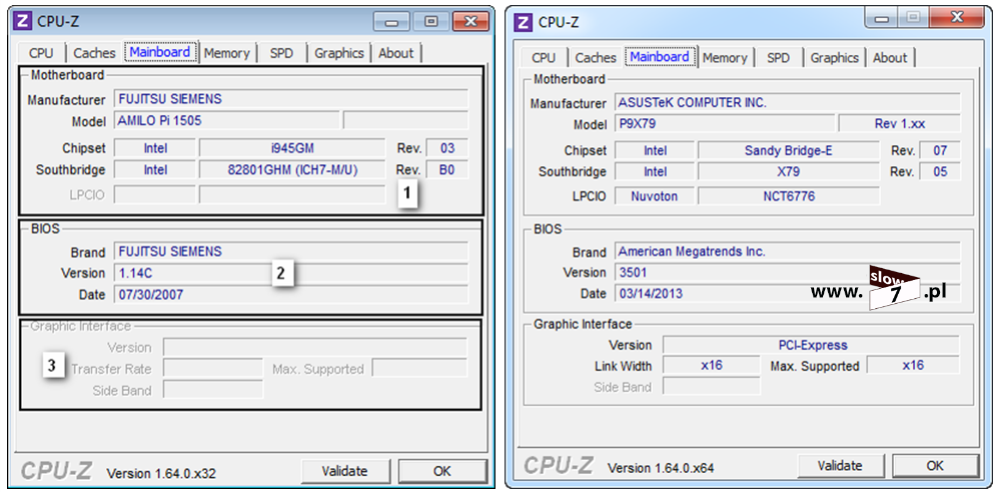Open the Caches tab in the left CPU-Z window
998x492 pixels.
tap(94, 53)
